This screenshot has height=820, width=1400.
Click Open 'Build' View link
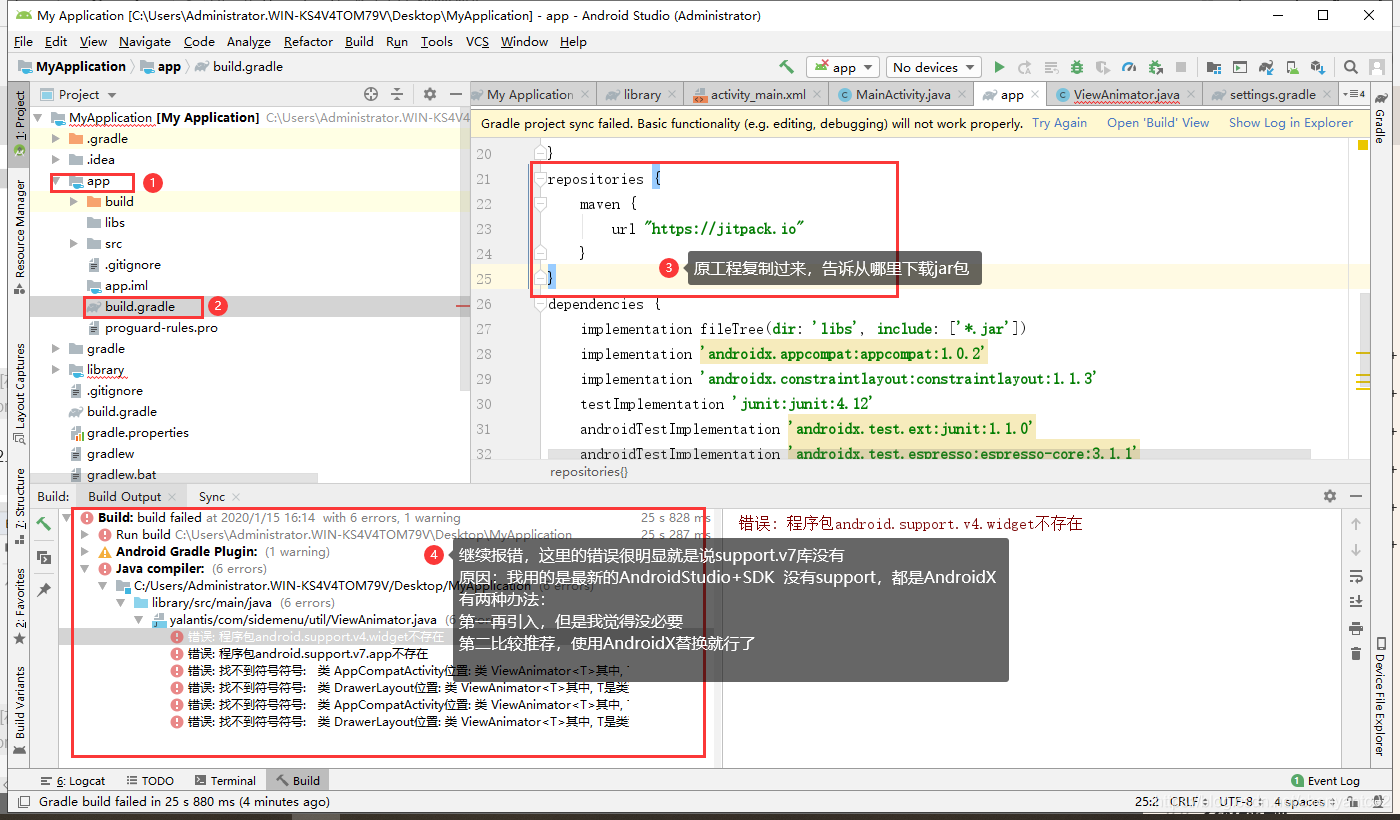[1158, 123]
